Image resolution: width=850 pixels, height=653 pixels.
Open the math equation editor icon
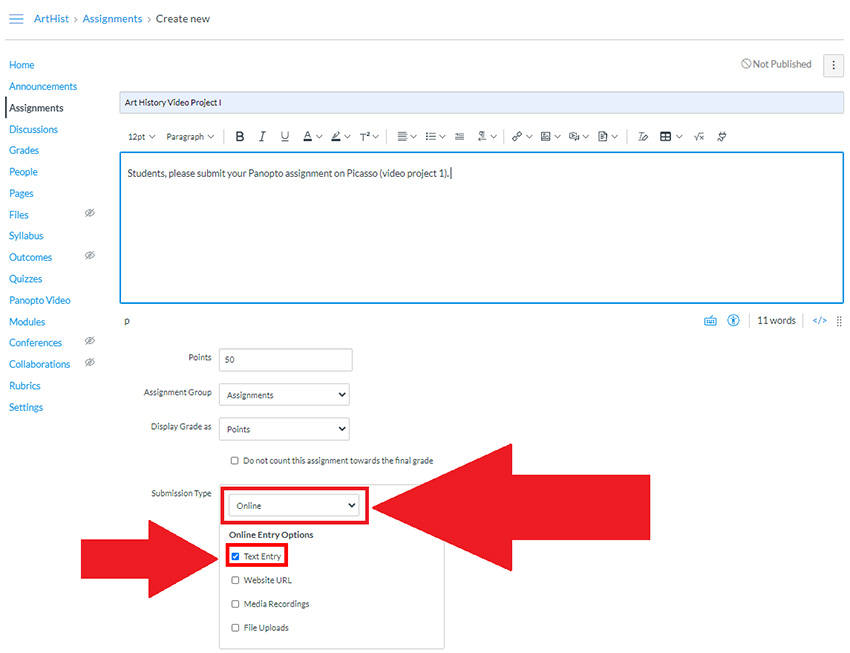click(x=699, y=137)
